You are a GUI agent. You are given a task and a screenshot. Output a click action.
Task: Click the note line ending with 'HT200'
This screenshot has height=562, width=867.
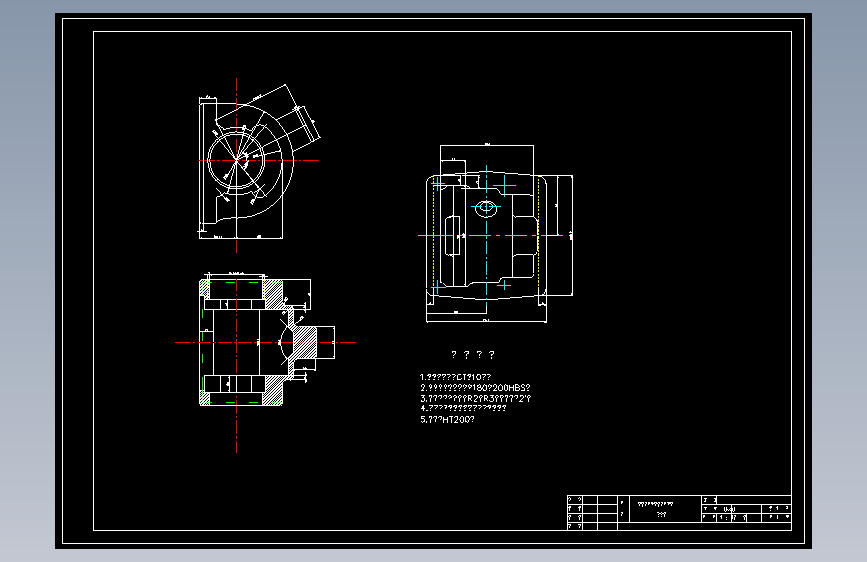(x=447, y=419)
